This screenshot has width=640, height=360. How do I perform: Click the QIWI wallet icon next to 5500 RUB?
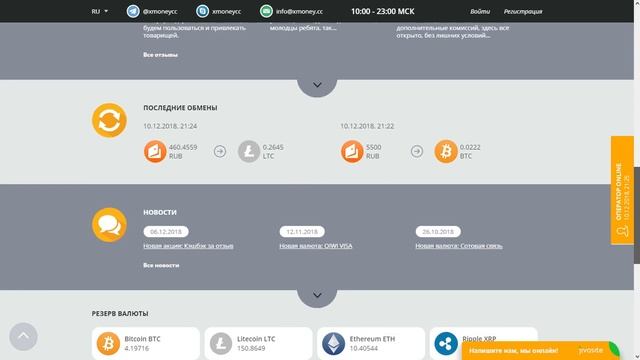[352, 151]
